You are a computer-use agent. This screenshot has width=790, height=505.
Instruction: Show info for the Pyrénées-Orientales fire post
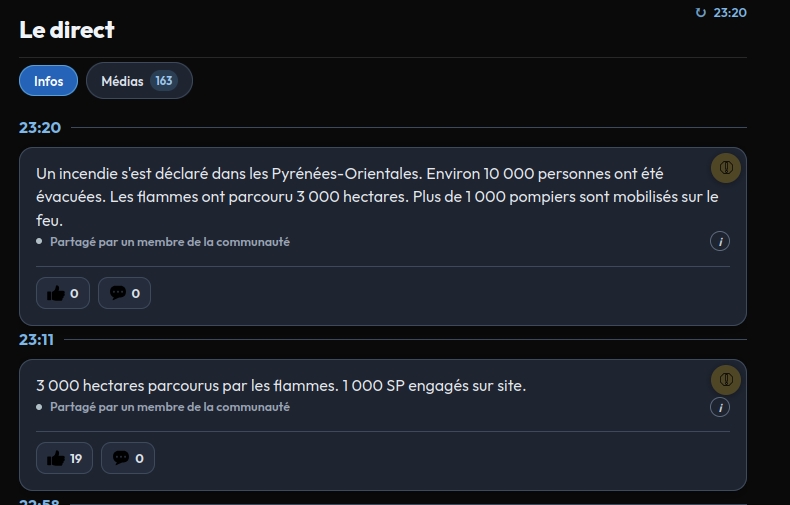pyautogui.click(x=720, y=241)
